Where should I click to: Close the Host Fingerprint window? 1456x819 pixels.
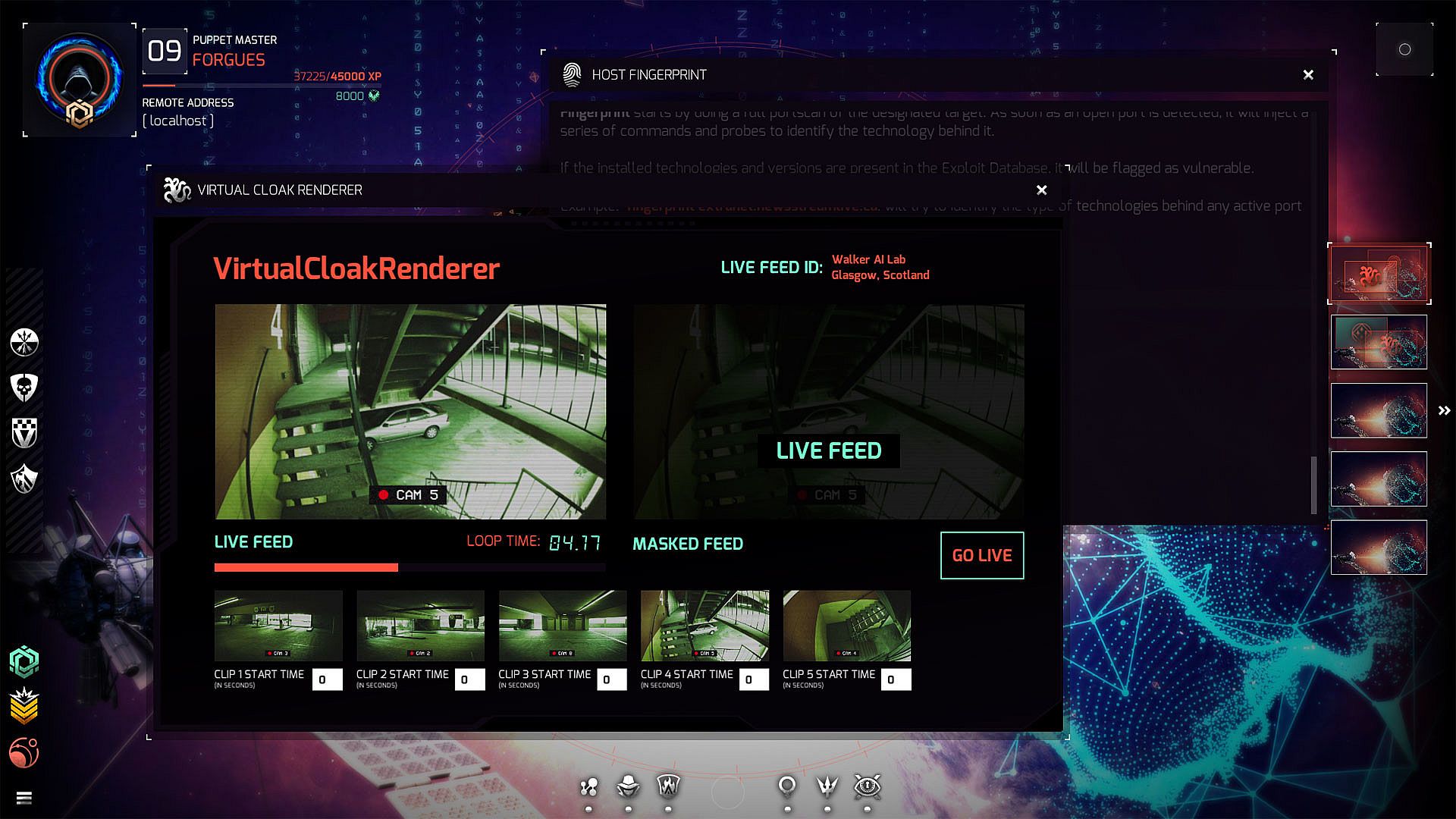[x=1308, y=74]
